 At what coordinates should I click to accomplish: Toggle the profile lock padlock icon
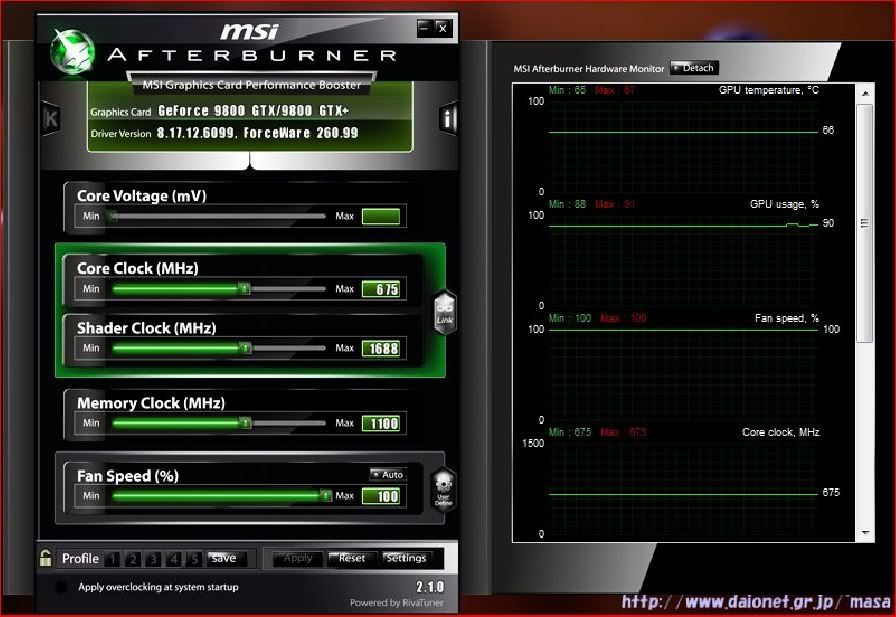(46, 558)
